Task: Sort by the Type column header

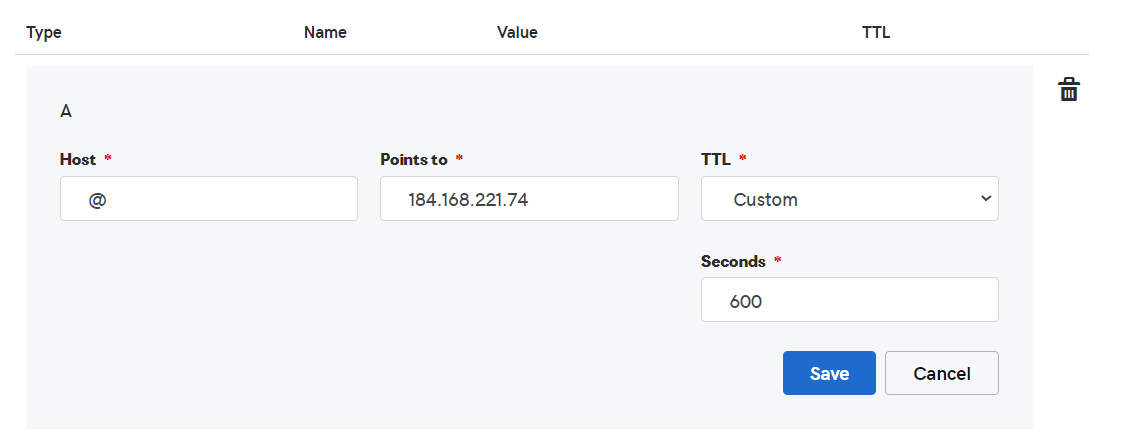Action: (x=44, y=32)
